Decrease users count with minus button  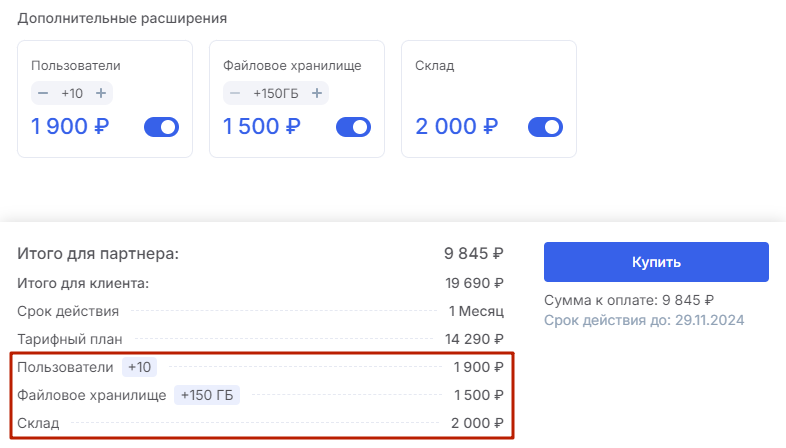click(43, 93)
